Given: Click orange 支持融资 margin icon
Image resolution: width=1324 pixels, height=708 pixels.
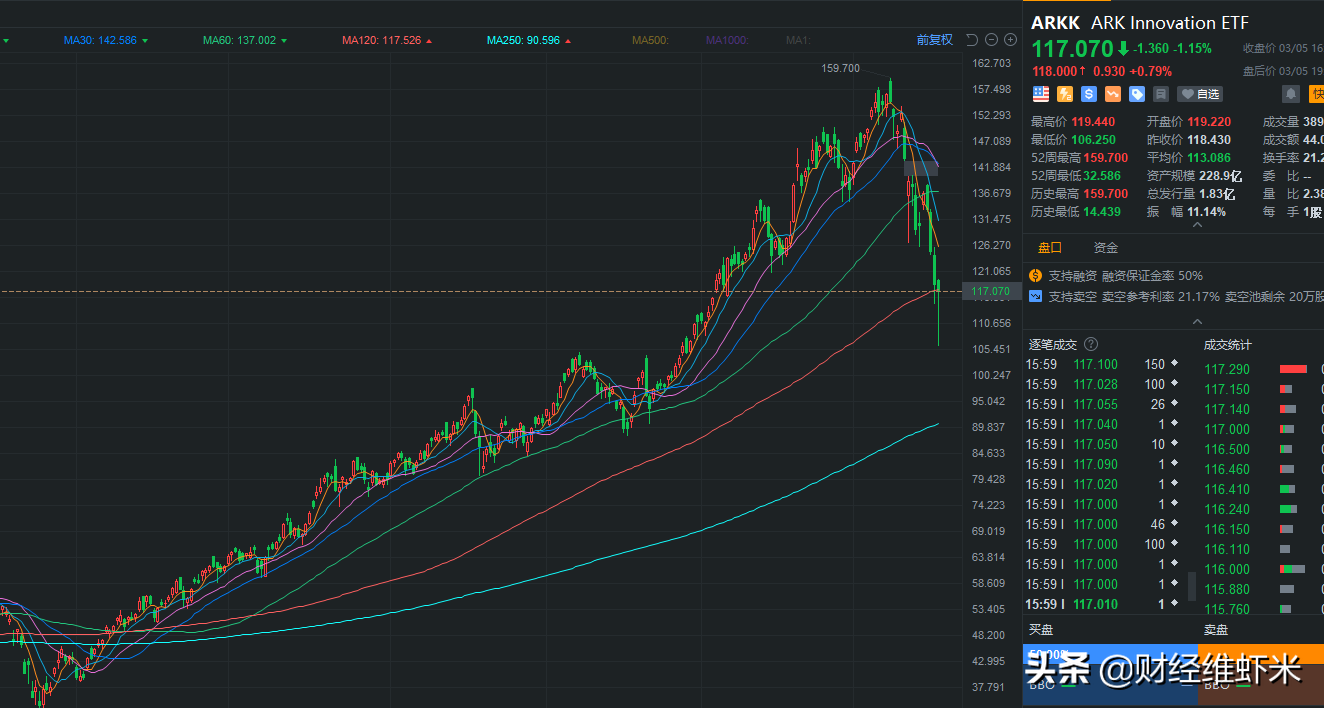Looking at the screenshot, I should point(1036,275).
